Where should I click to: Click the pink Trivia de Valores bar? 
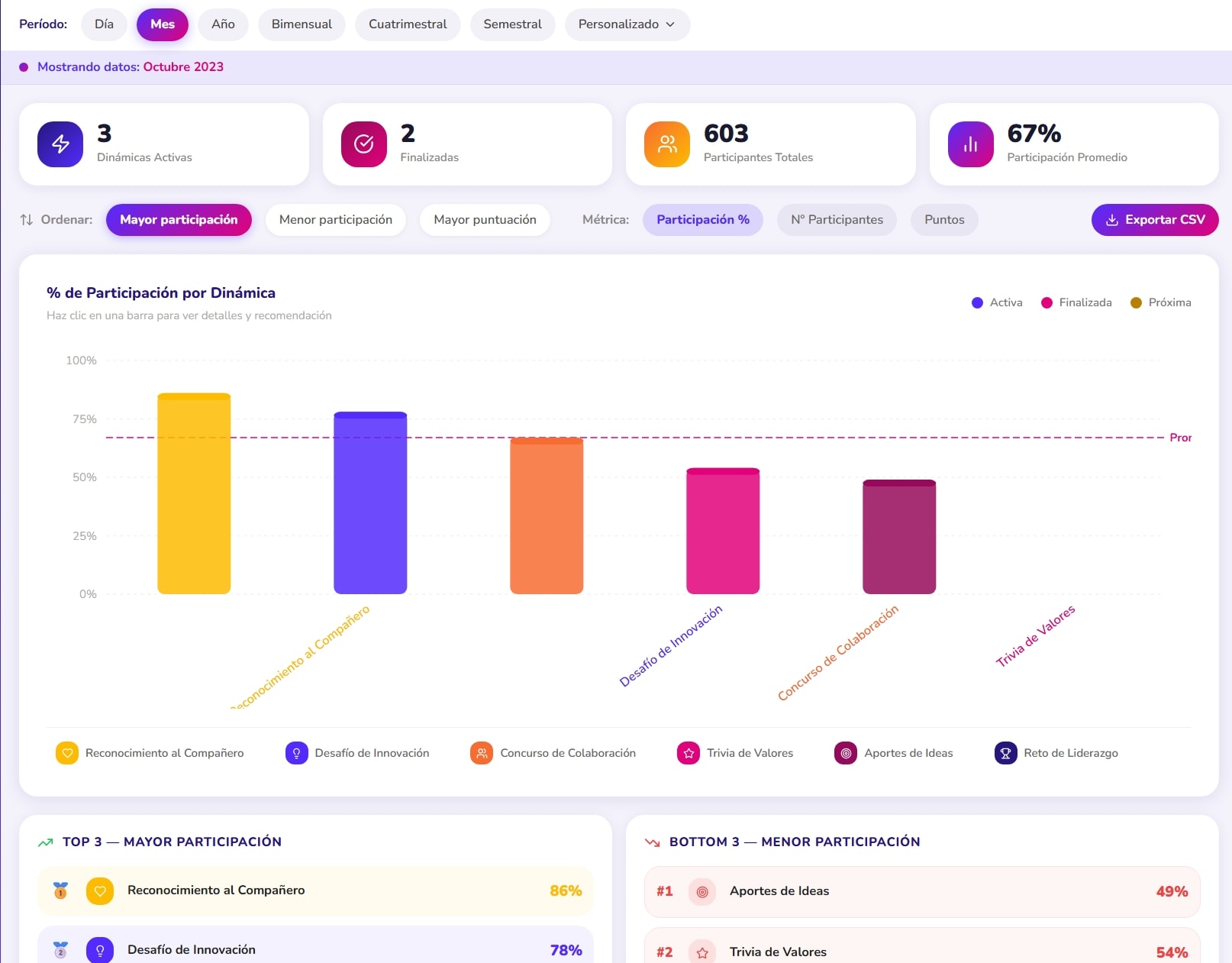pos(723,531)
